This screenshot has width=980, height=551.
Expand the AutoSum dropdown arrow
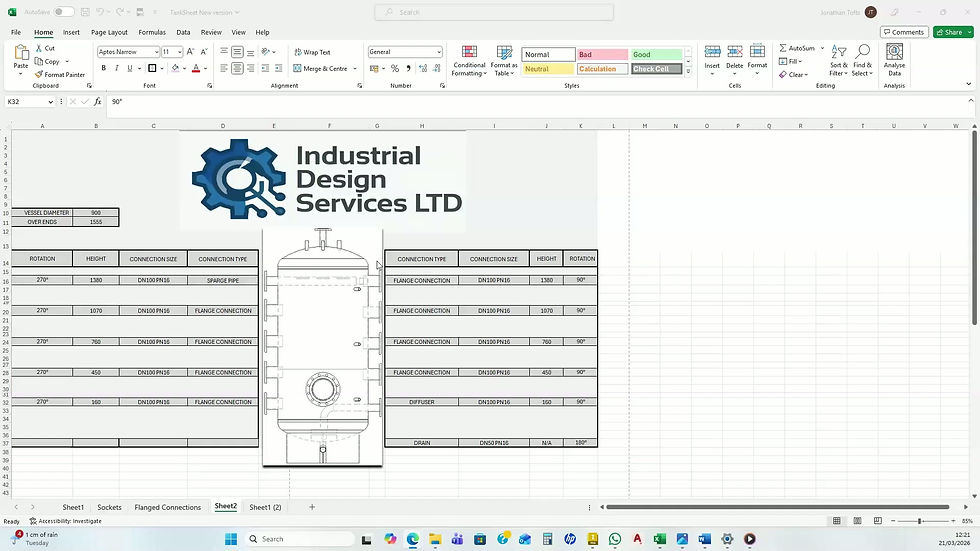[822, 48]
